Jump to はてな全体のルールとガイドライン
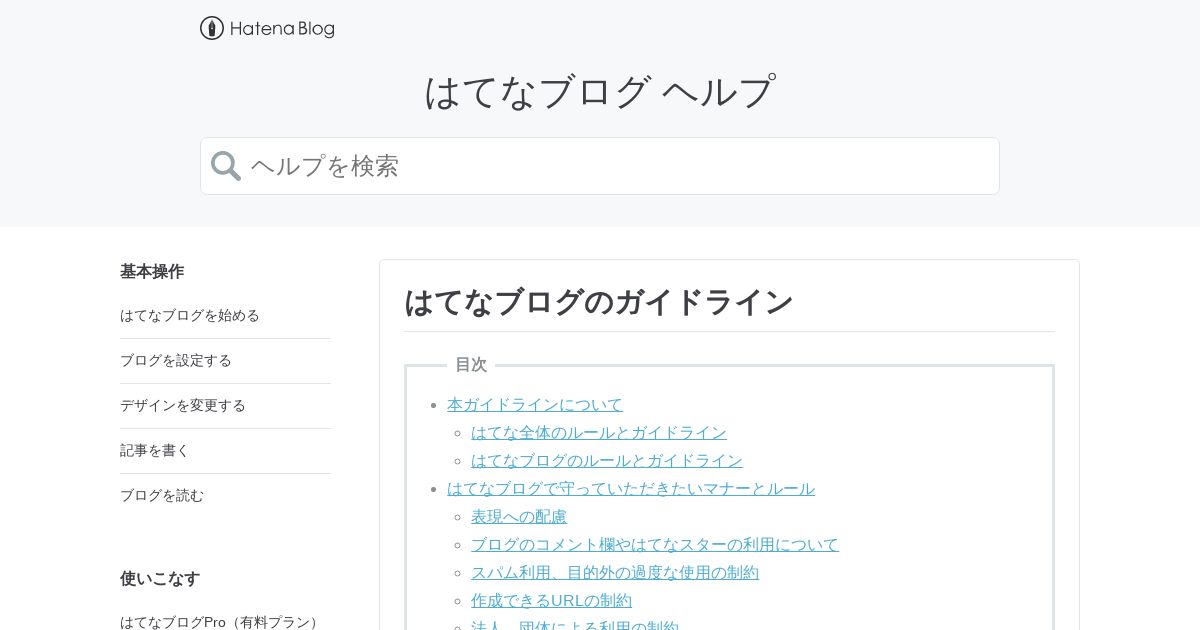 pyautogui.click(x=599, y=432)
